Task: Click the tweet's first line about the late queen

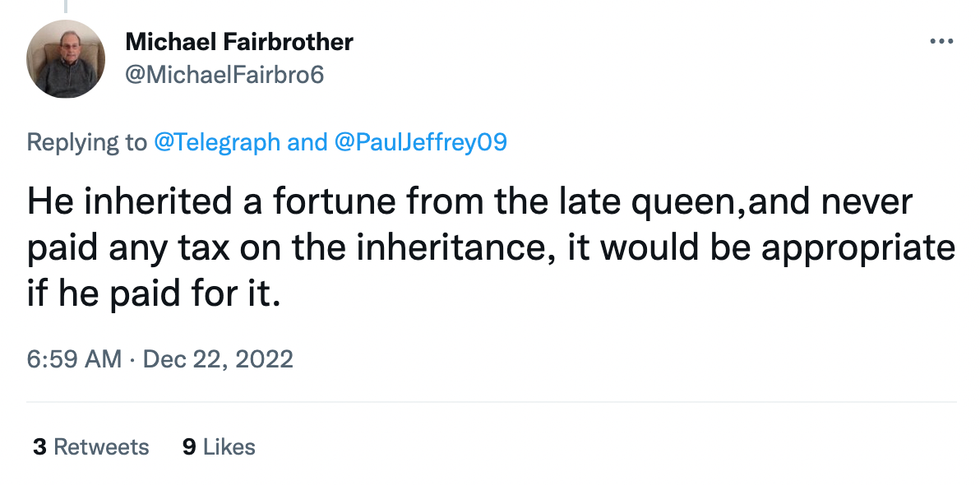Action: (470, 203)
